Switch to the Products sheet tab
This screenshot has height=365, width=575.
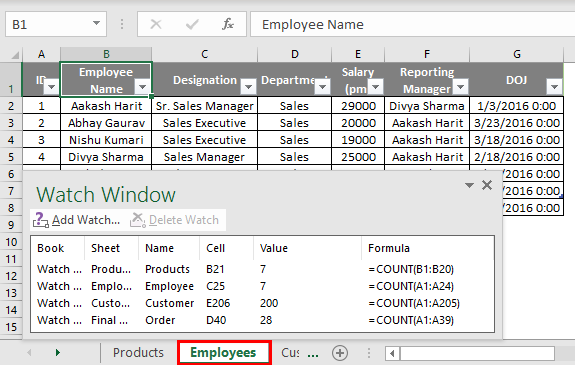[x=138, y=353]
